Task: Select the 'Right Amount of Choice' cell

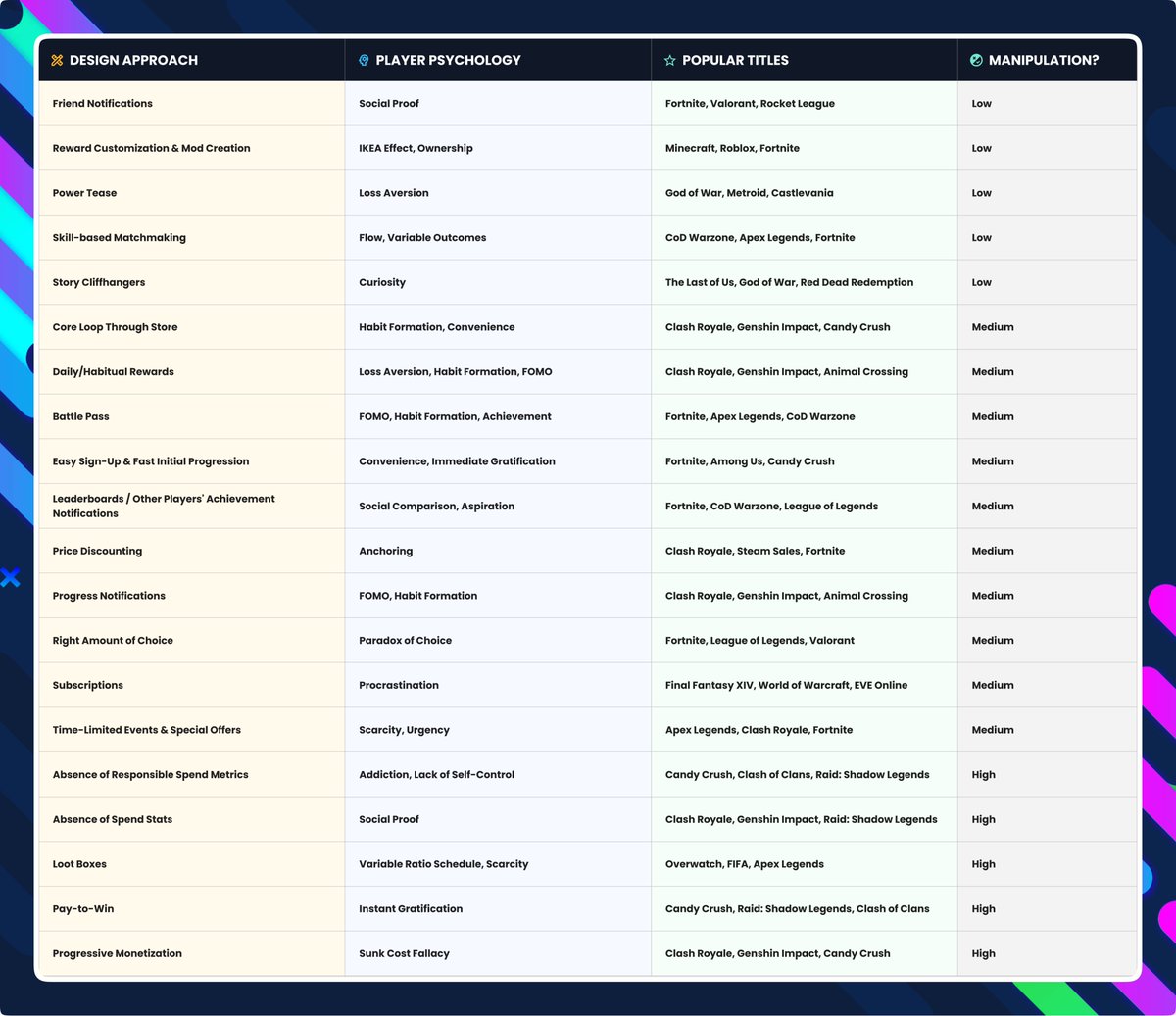Action: click(192, 640)
